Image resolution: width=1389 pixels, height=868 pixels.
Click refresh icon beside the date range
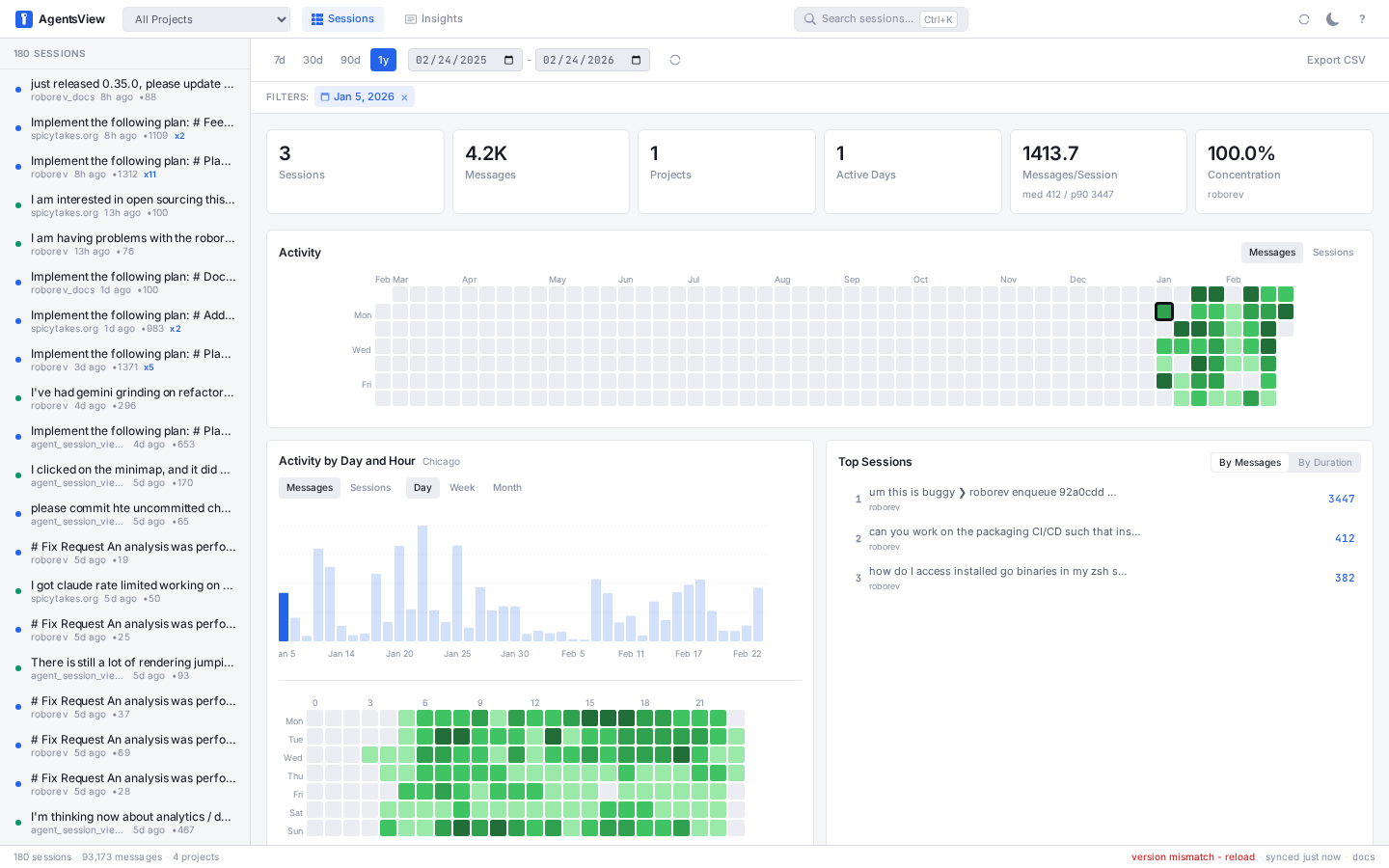[675, 60]
